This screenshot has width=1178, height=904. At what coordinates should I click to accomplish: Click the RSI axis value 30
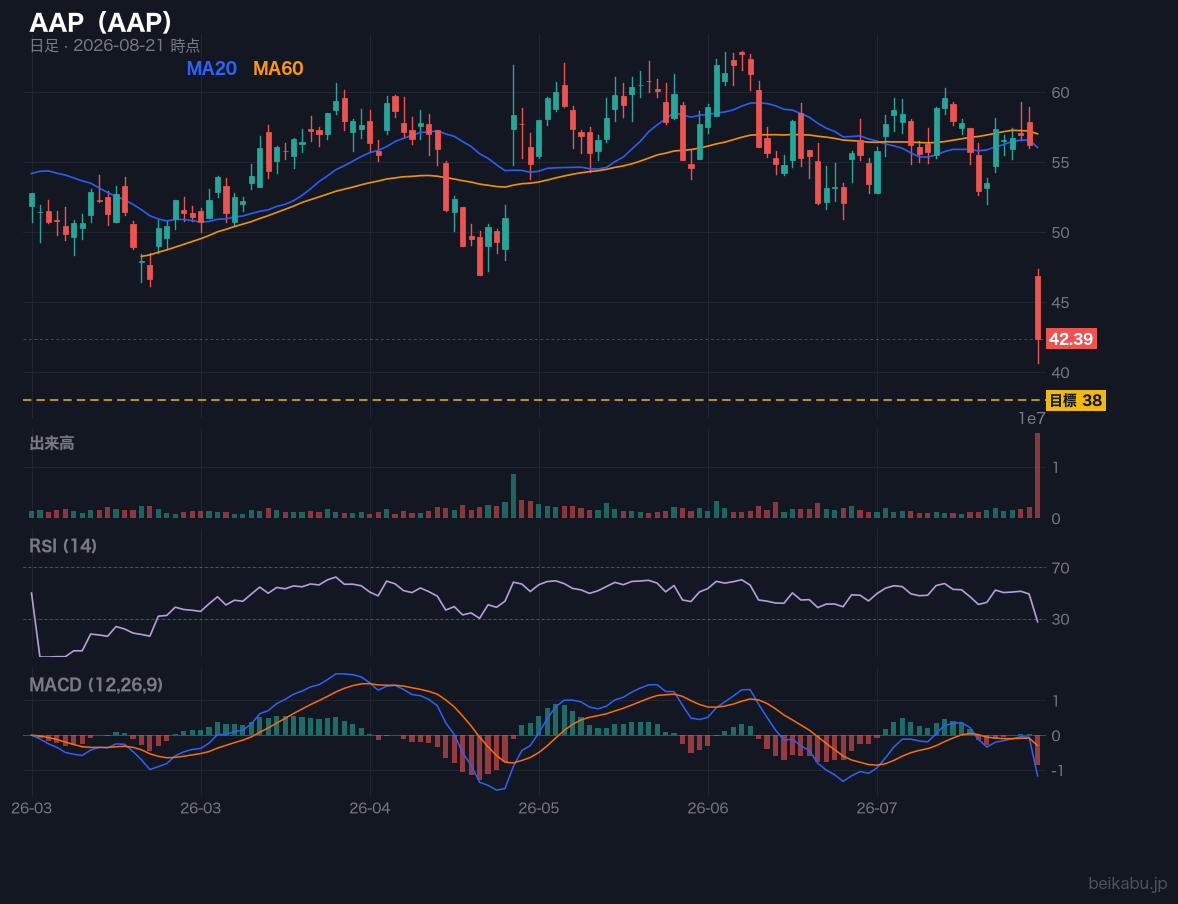[1060, 619]
